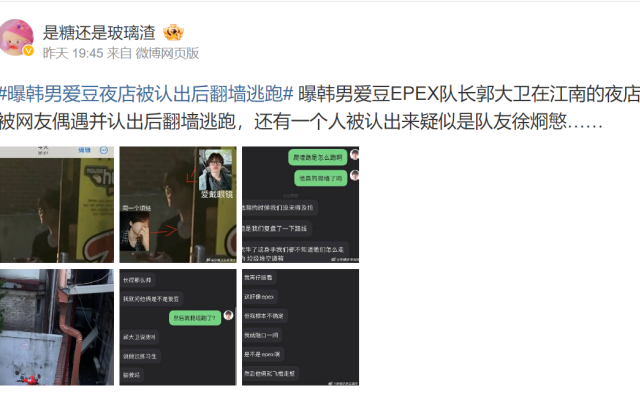Open chat screenshot with green bubbles at top
The height and width of the screenshot is (410, 640).
tap(300, 204)
